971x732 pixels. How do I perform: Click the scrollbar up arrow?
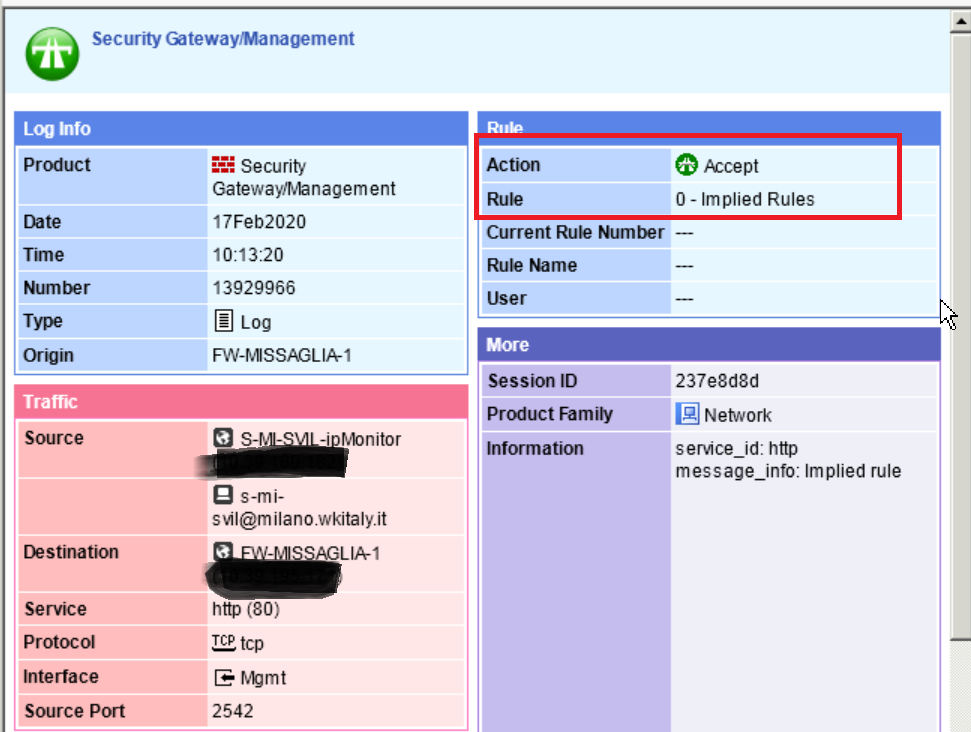960,20
